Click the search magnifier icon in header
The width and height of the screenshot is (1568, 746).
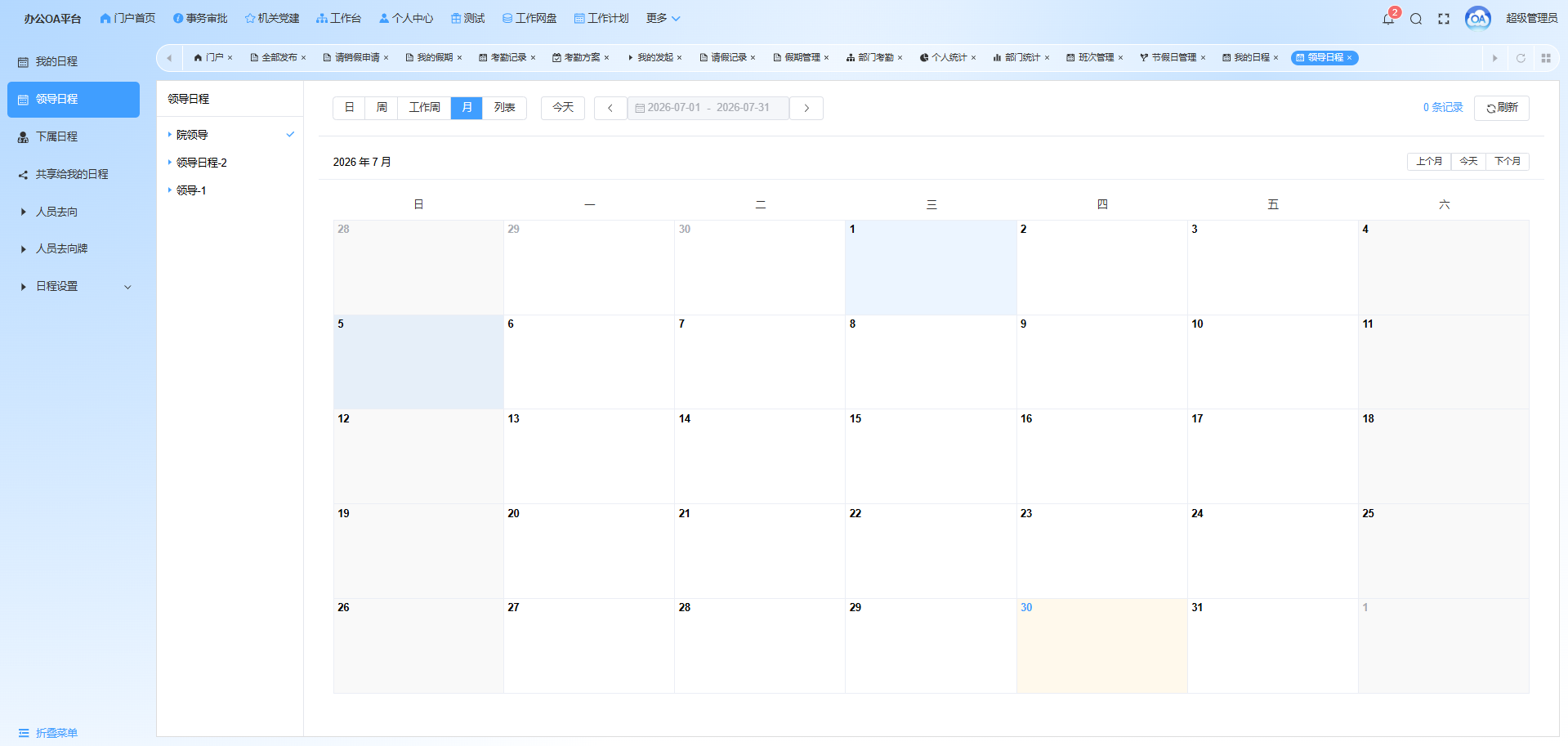click(x=1416, y=19)
